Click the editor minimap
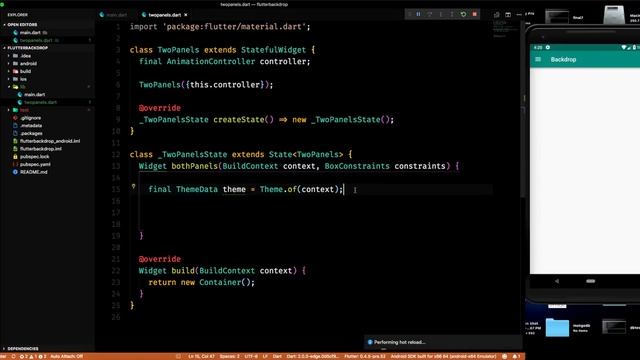640x360 pixels. [x=505, y=29]
